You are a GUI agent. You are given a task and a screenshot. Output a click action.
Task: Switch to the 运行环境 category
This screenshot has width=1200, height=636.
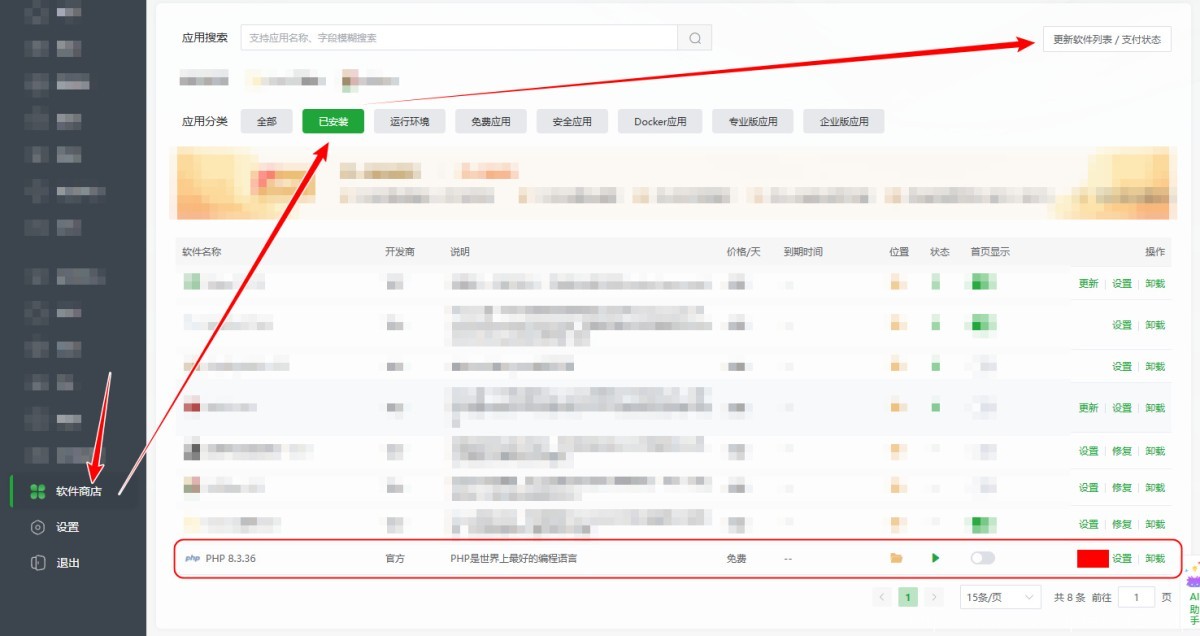pos(410,121)
